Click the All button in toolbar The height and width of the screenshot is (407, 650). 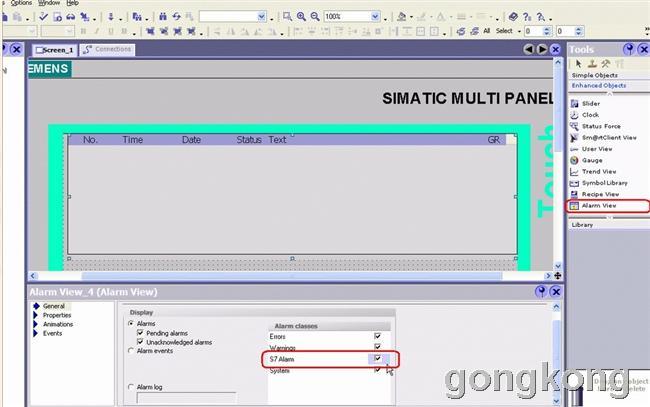click(x=487, y=31)
